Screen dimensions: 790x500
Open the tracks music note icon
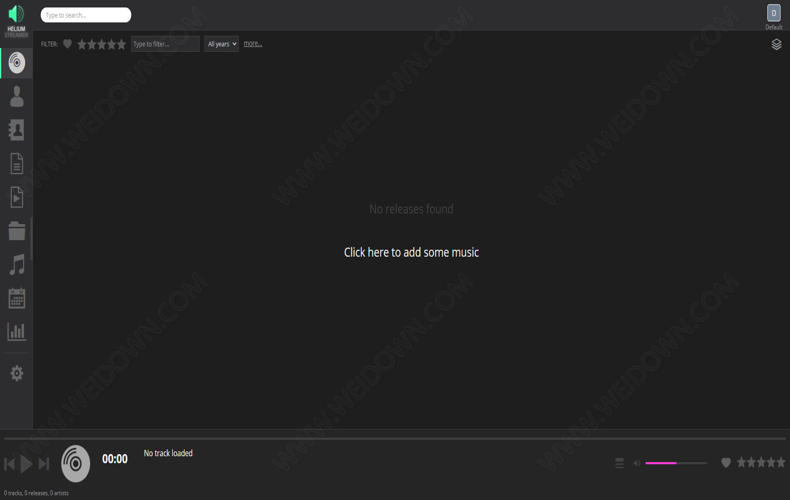(17, 265)
